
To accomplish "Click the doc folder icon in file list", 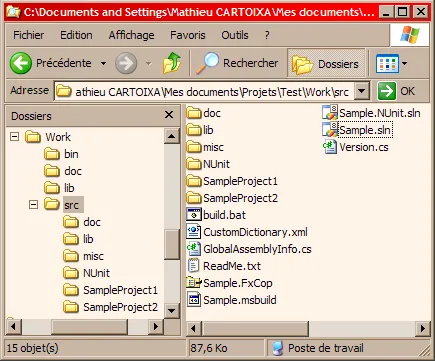I will click(194, 113).
